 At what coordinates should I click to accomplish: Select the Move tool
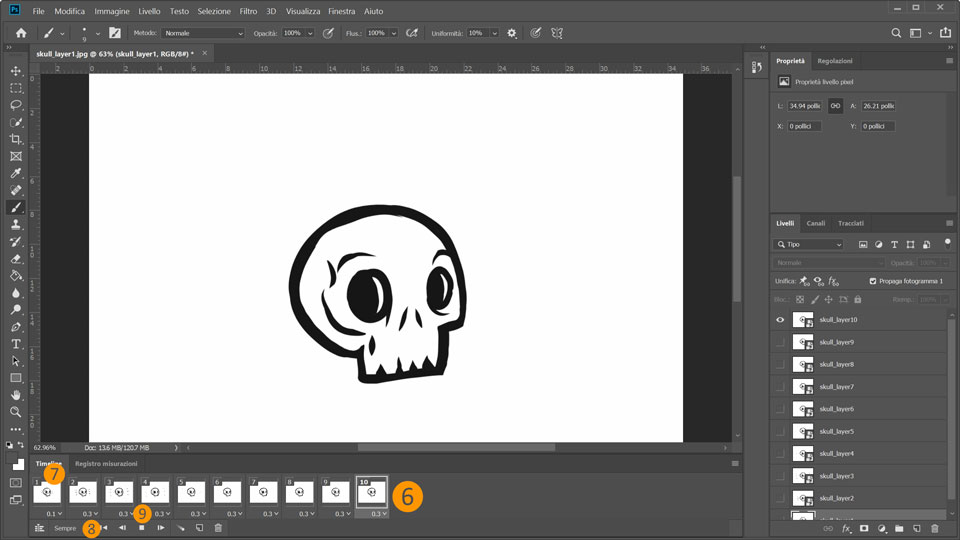pyautogui.click(x=16, y=71)
